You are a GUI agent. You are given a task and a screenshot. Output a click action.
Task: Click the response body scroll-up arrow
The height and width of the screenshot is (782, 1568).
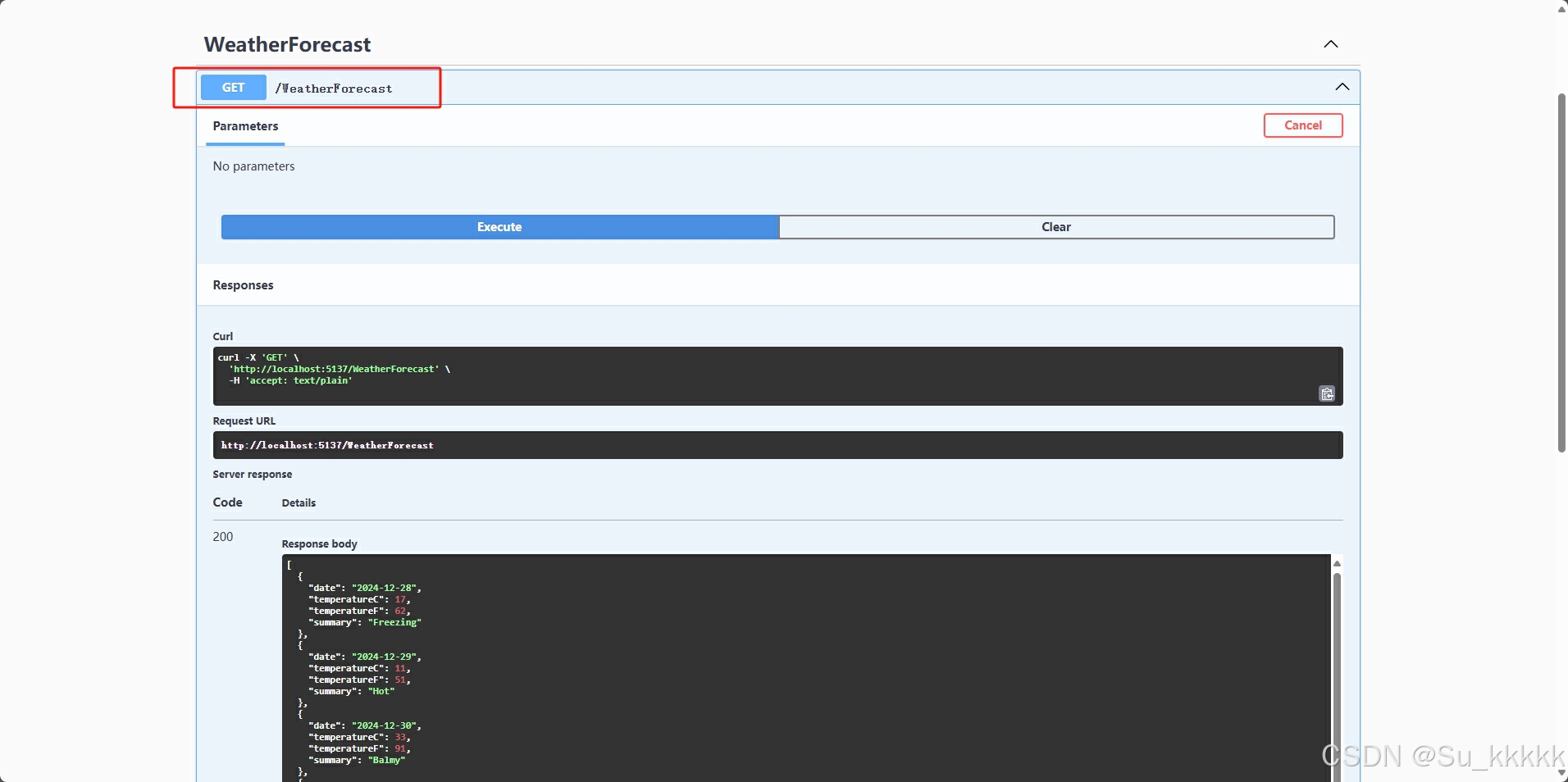[x=1337, y=563]
